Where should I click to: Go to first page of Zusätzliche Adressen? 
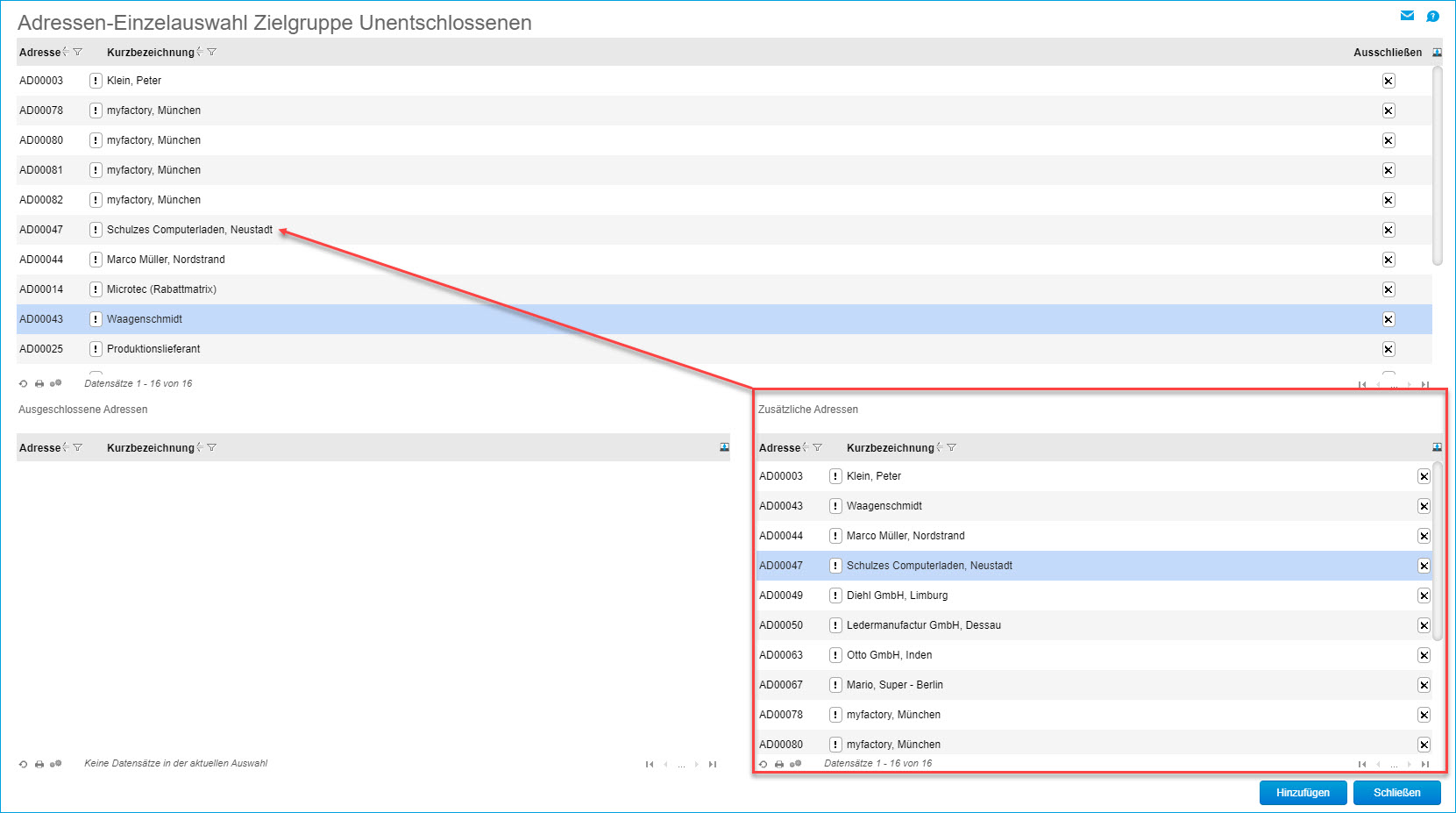click(x=1362, y=764)
